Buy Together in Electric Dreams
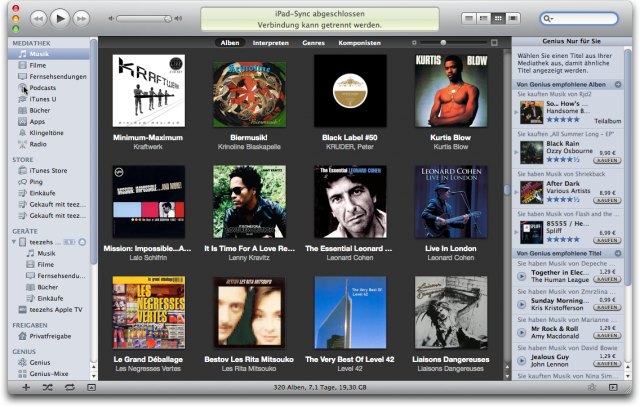 coord(607,279)
